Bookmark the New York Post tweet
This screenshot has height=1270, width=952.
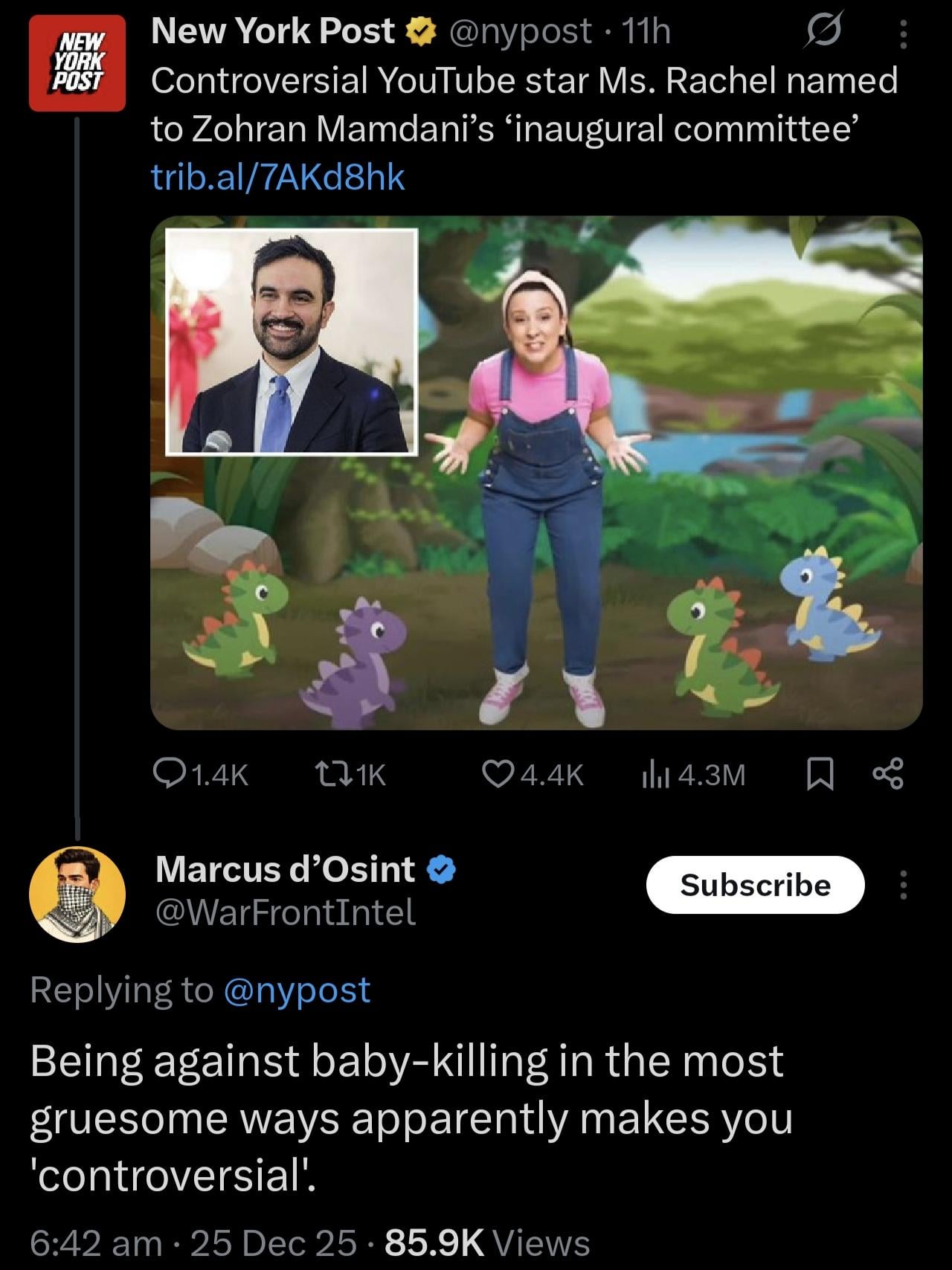(x=819, y=775)
